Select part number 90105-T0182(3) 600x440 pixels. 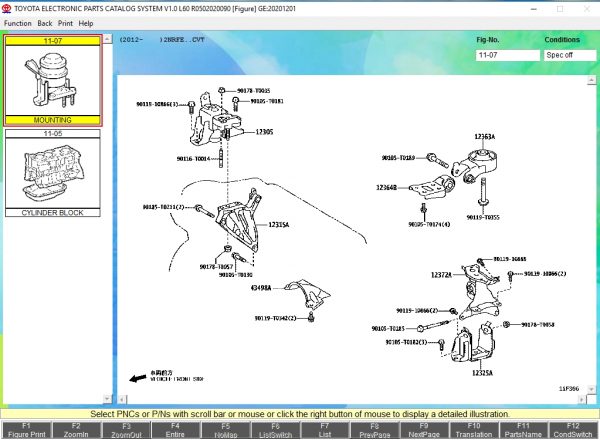[x=406, y=342]
